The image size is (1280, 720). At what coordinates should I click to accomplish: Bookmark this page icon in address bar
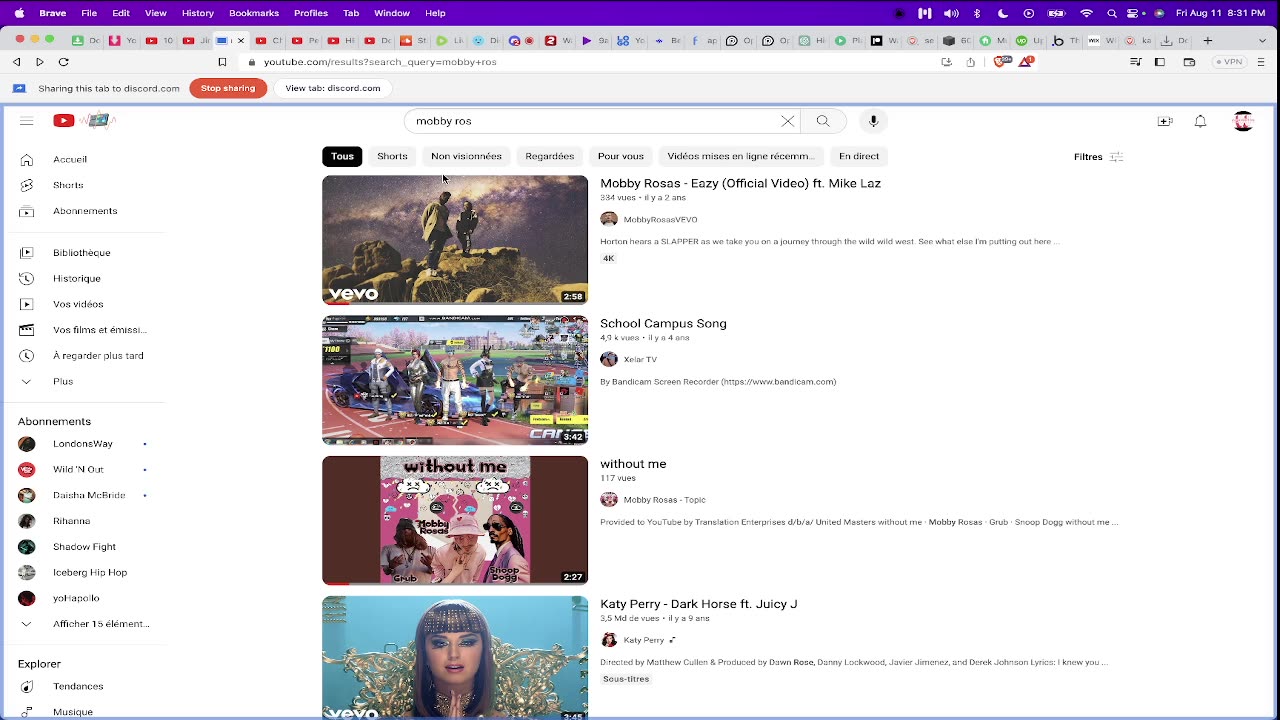(x=222, y=62)
